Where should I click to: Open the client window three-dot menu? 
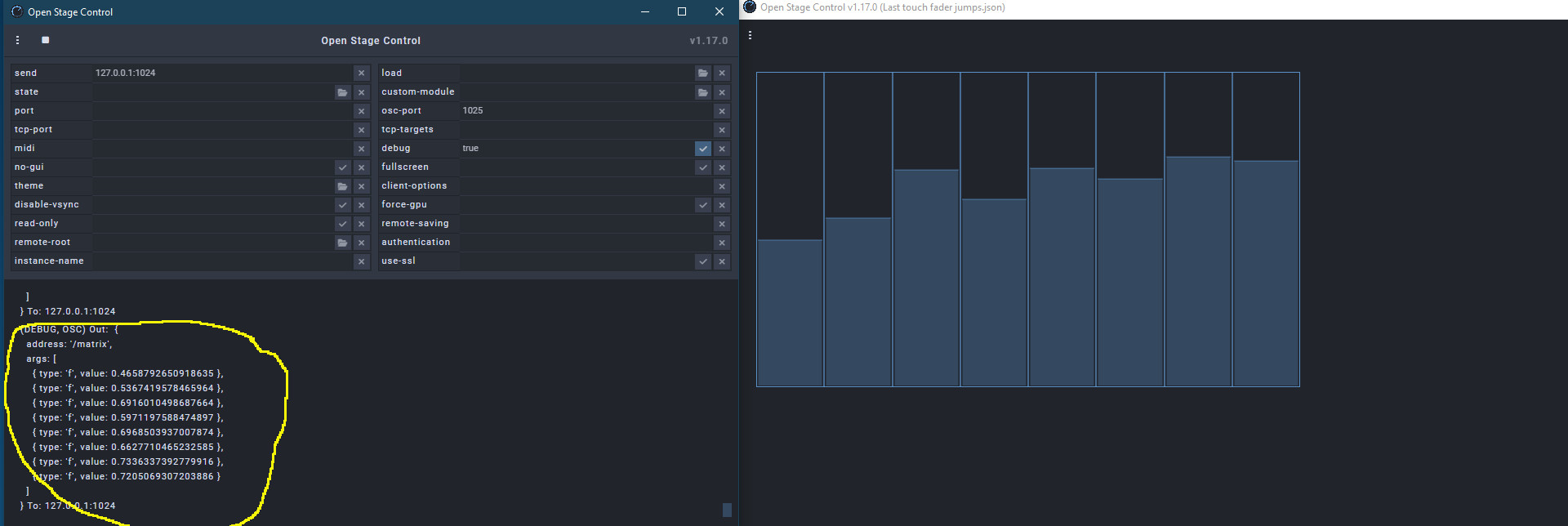(x=750, y=35)
